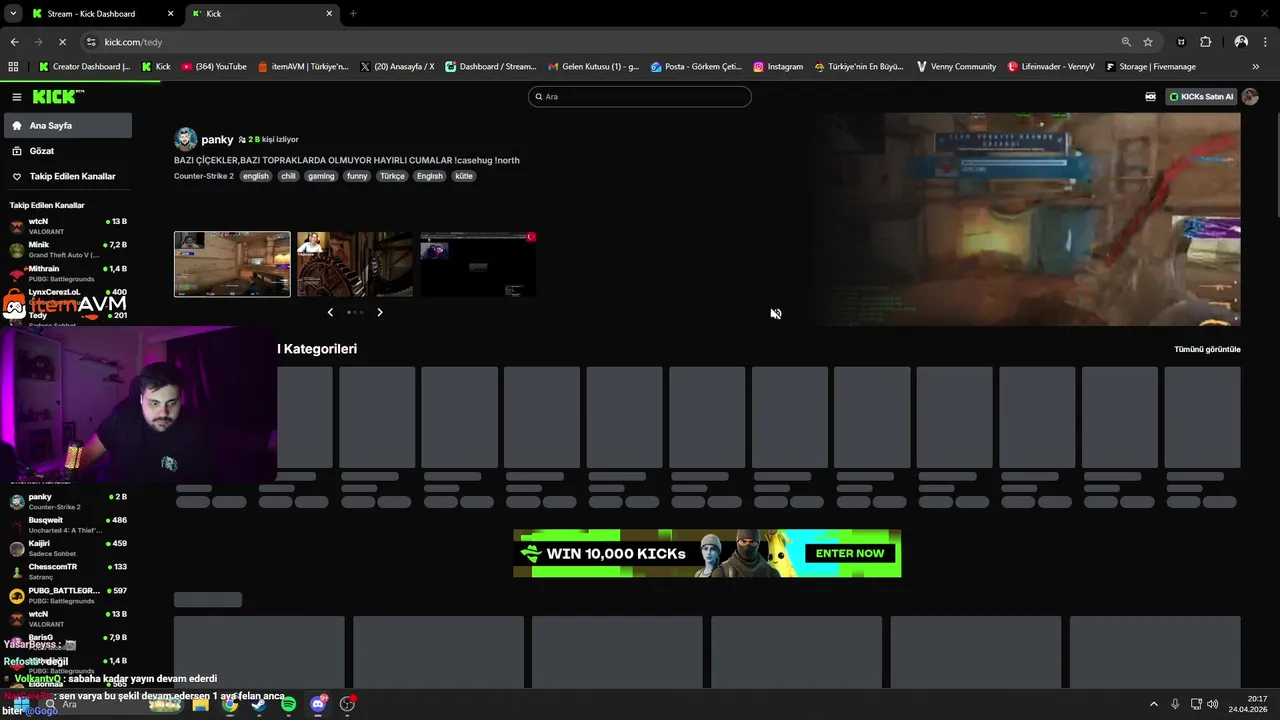Open a new browser tab
Screen dimensions: 1280x720
point(353,14)
